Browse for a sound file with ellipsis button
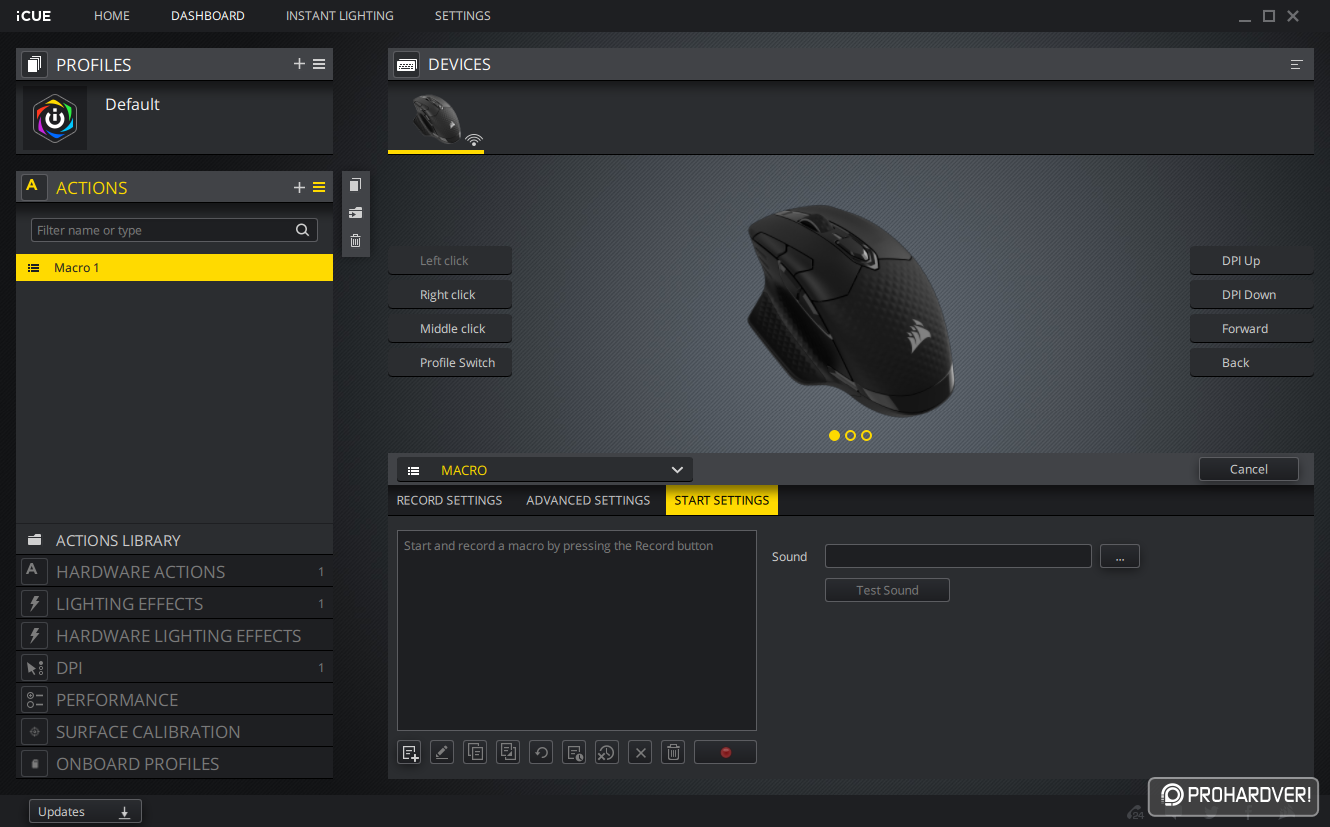 pos(1120,556)
